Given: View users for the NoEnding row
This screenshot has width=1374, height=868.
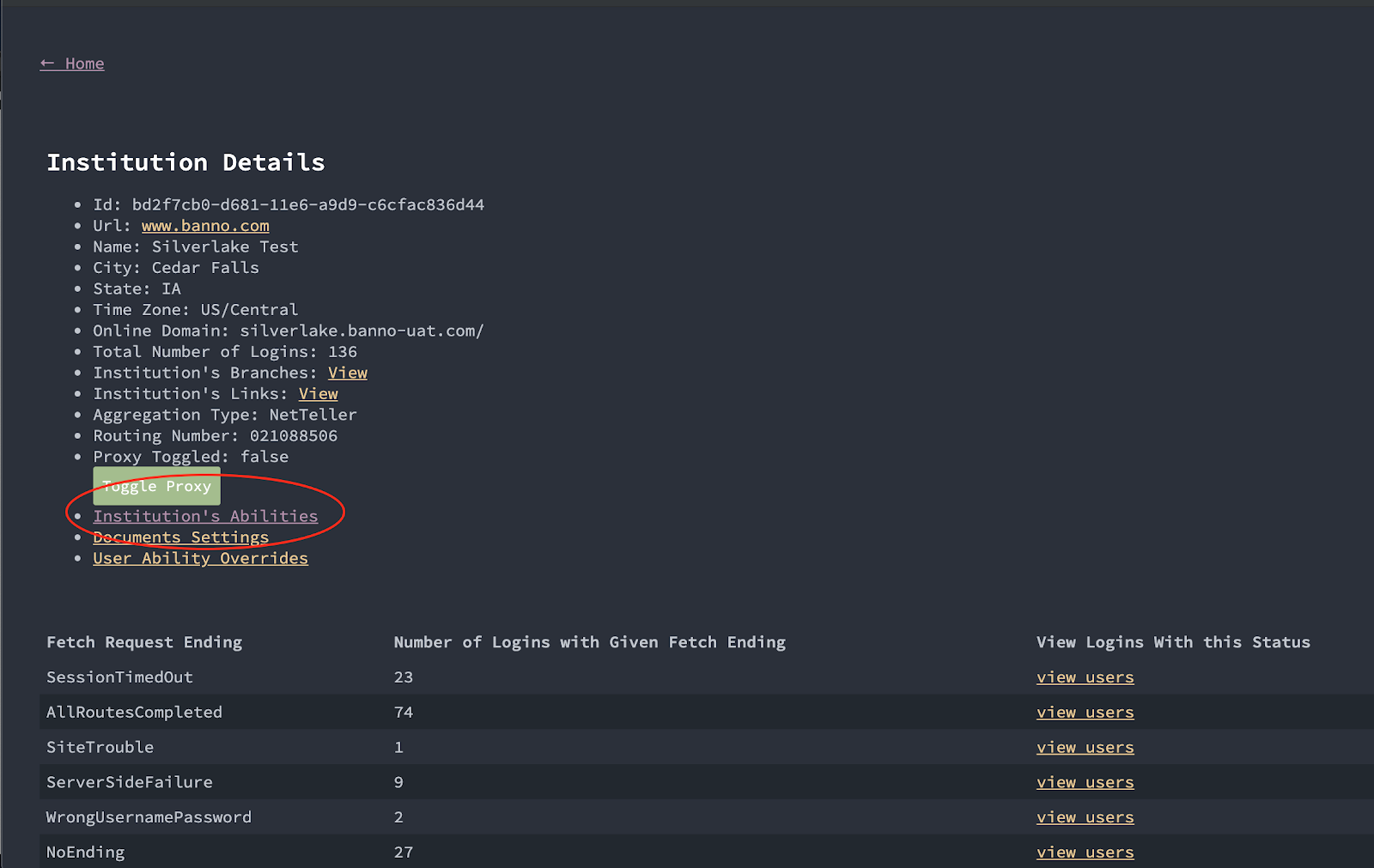Looking at the screenshot, I should tap(1085, 853).
